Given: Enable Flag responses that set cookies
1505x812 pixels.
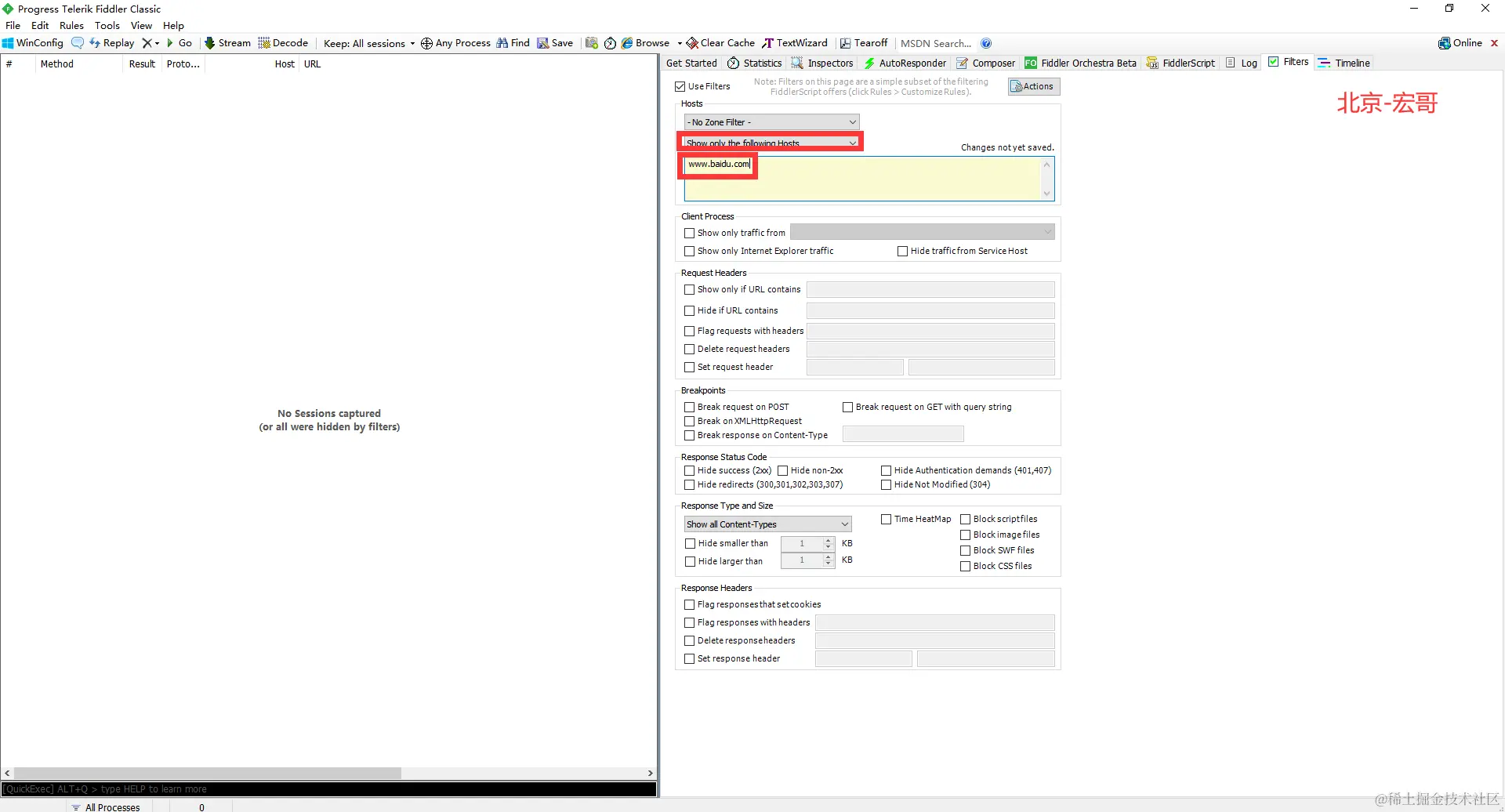Looking at the screenshot, I should (690, 604).
